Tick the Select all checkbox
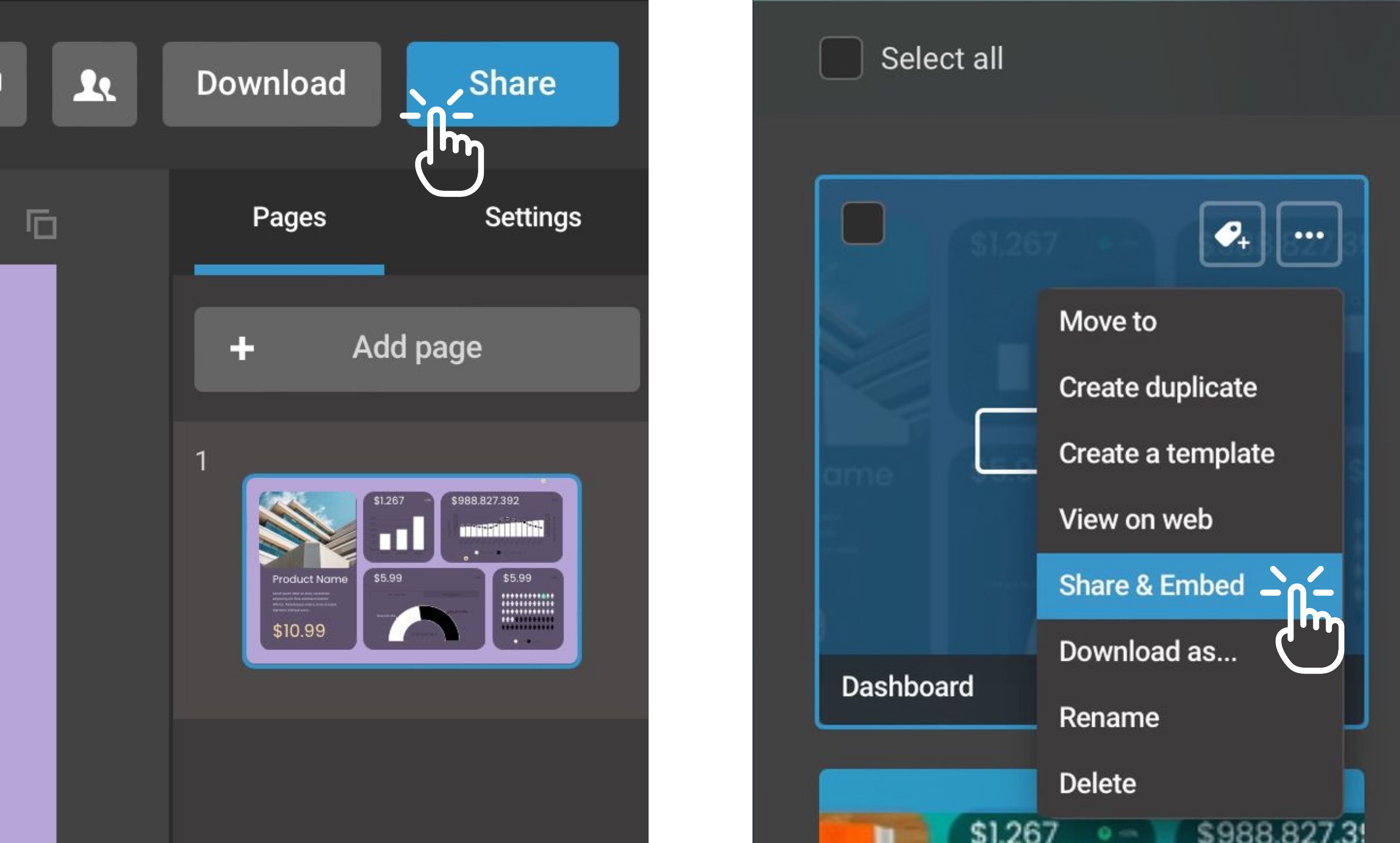 (841, 58)
